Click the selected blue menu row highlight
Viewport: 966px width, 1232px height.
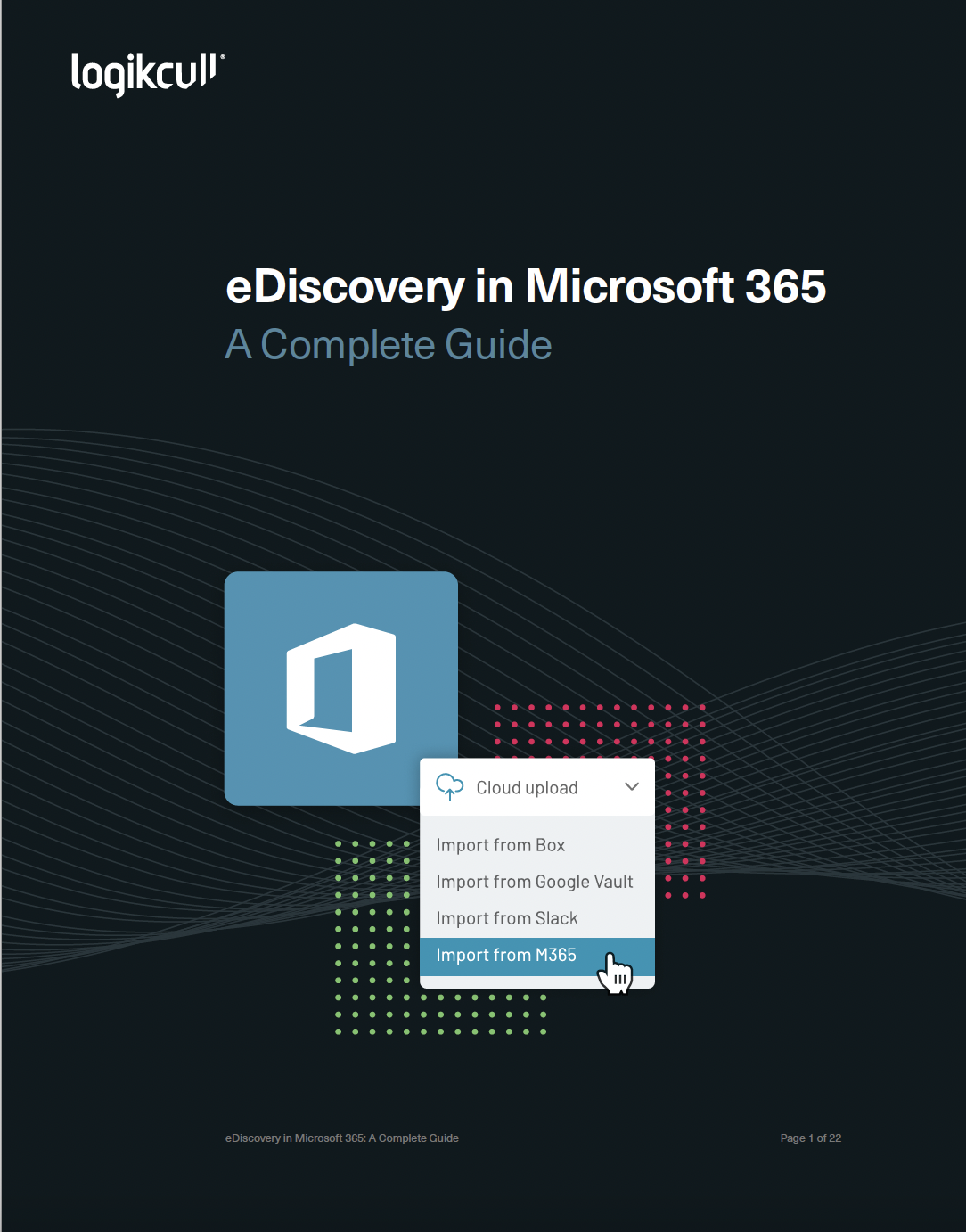(536, 954)
